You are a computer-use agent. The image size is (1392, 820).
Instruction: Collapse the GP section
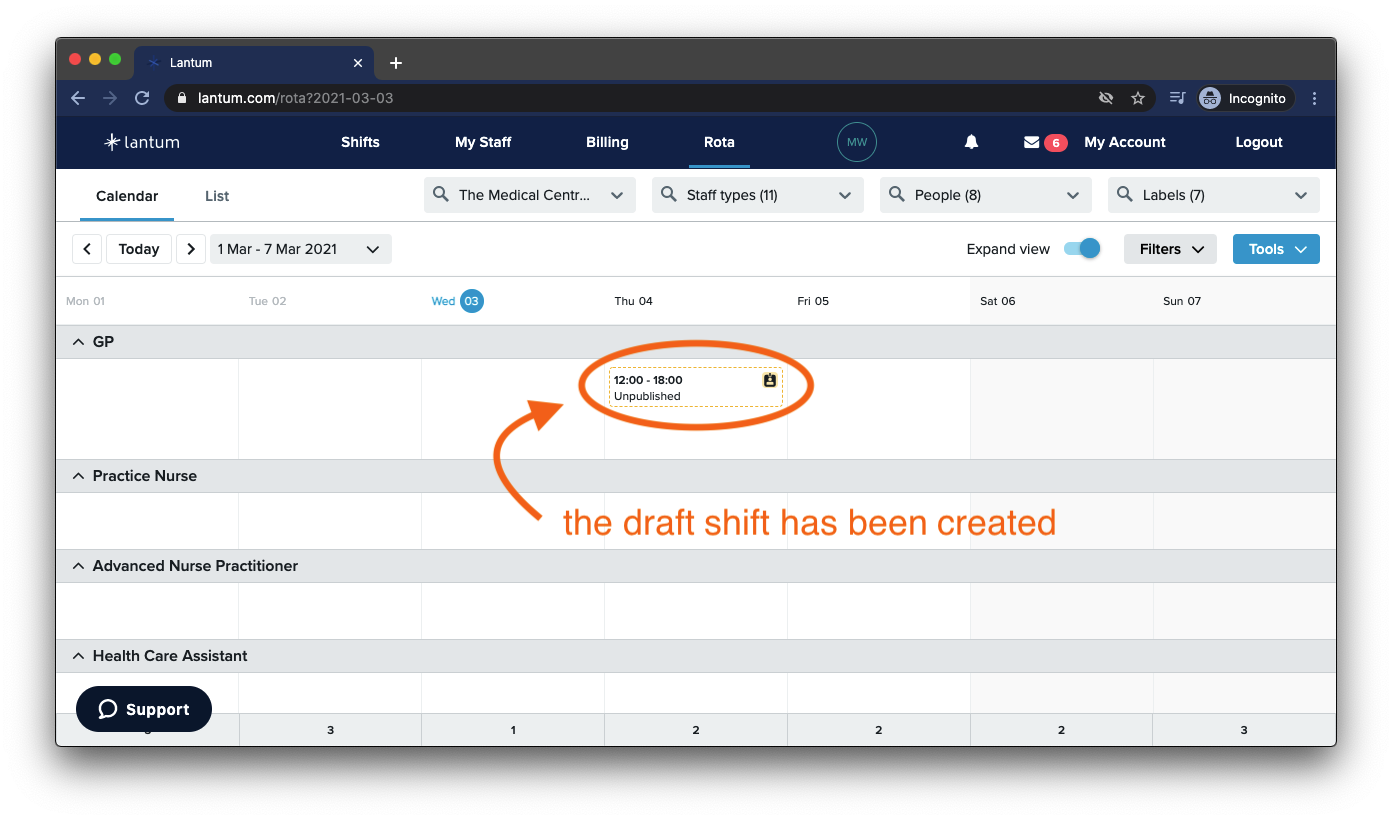pyautogui.click(x=79, y=342)
